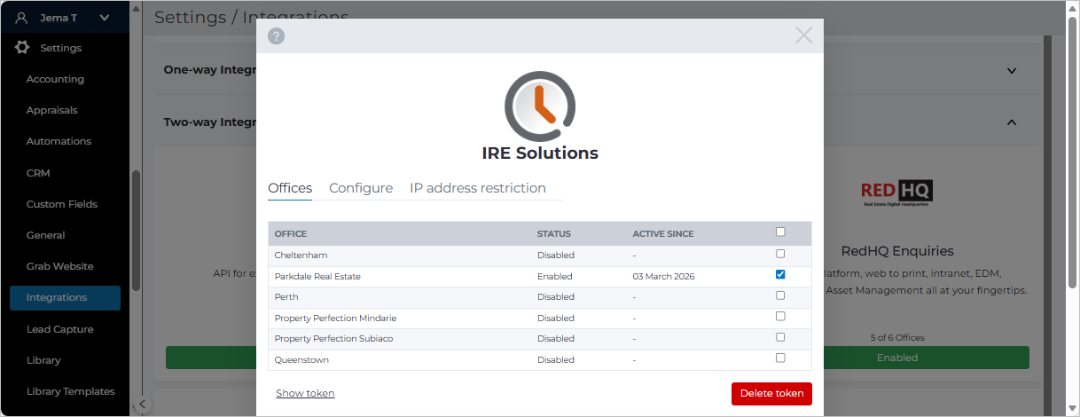Collapse the sidebar with the arrow button
This screenshot has width=1080, height=417.
pyautogui.click(x=141, y=404)
